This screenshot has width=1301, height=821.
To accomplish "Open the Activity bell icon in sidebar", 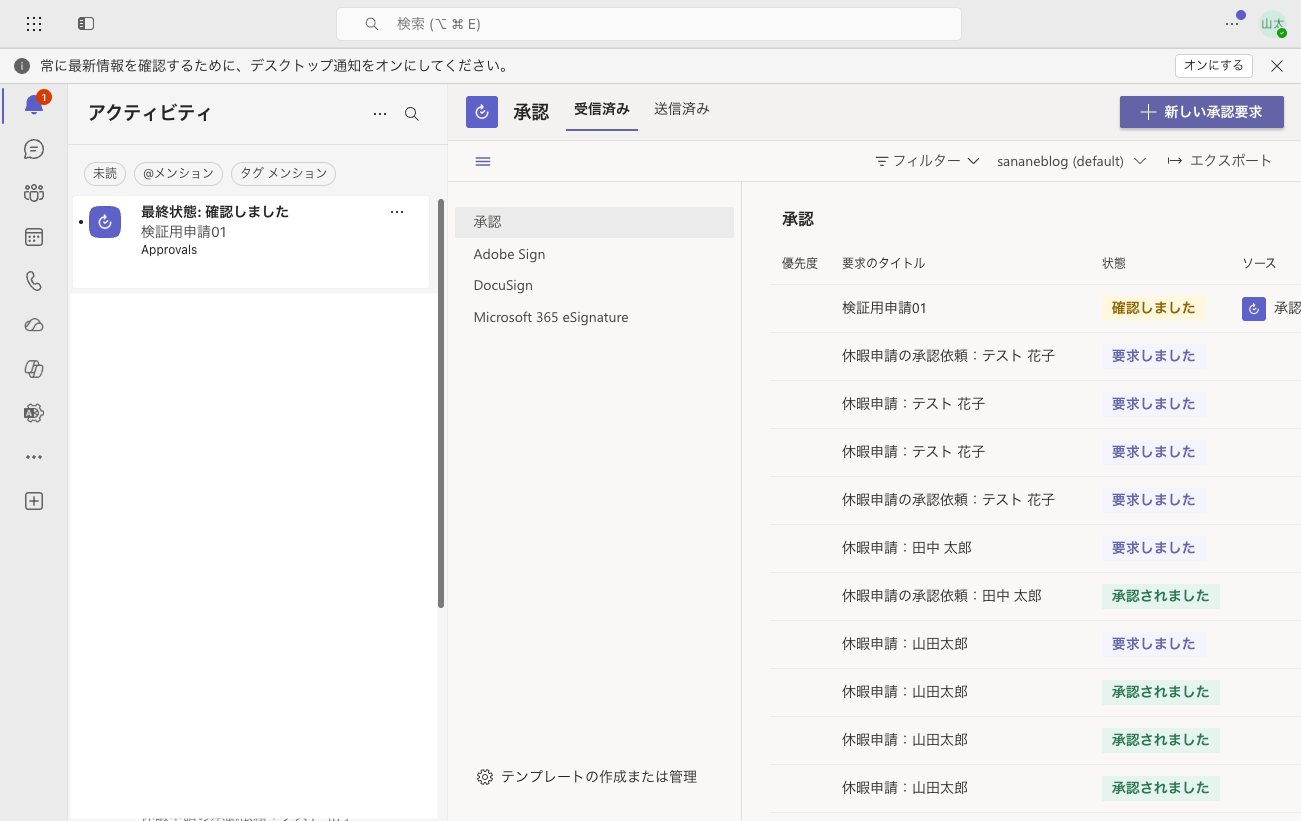I will 34,105.
